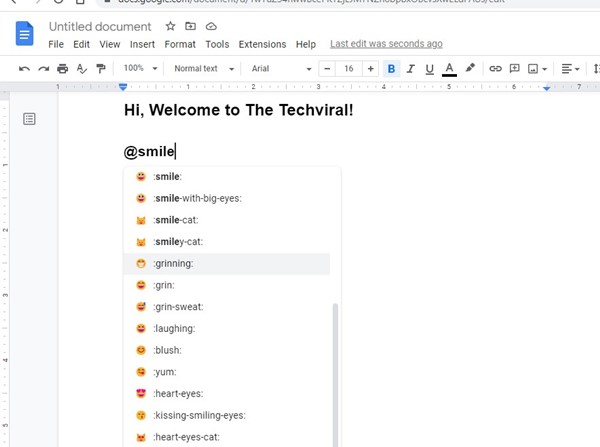This screenshot has height=447, width=600.
Task: Insert an image
Action: (x=533, y=69)
